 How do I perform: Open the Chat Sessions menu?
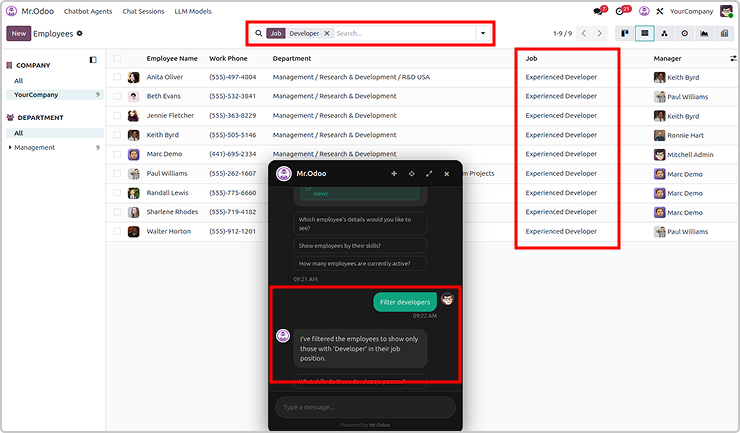(x=142, y=11)
